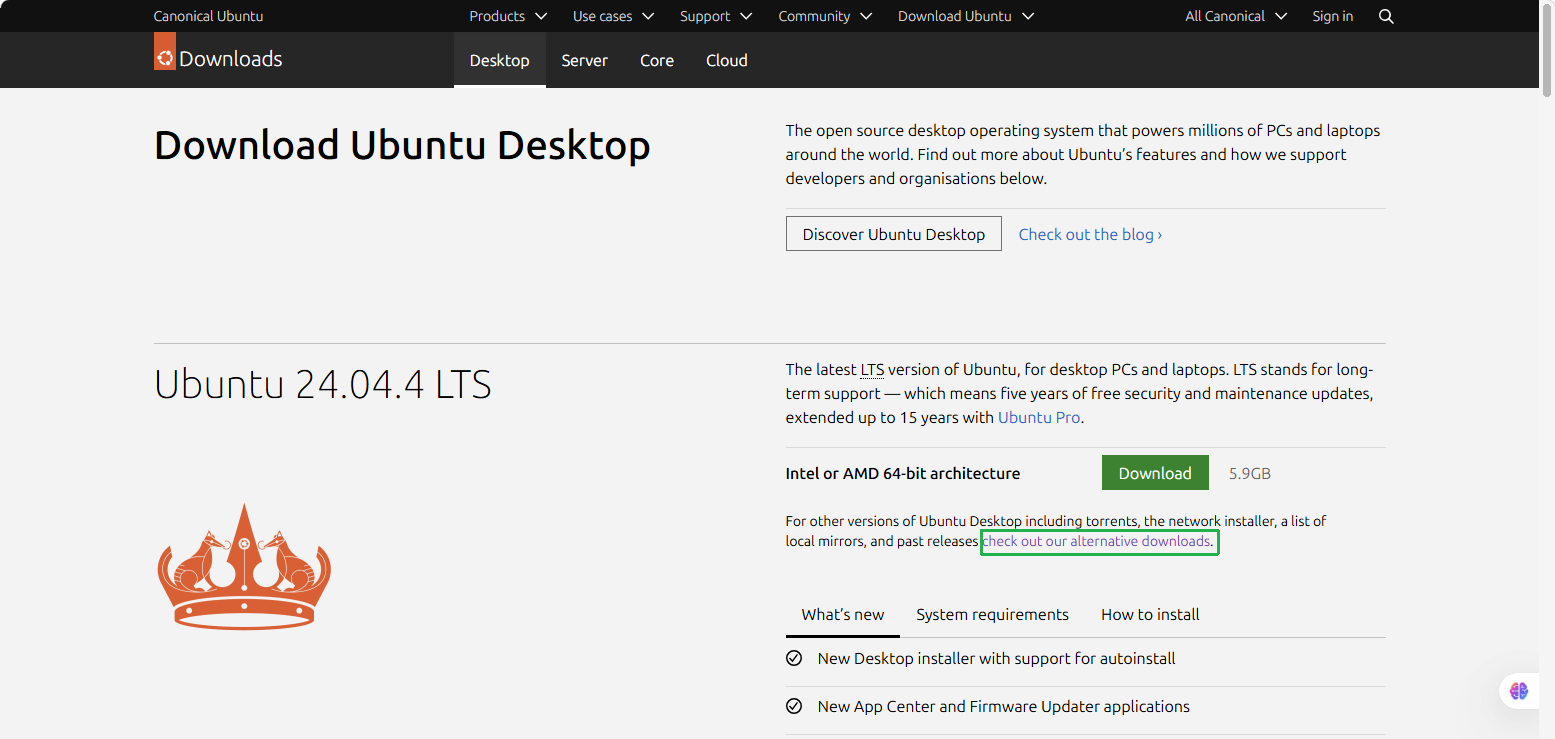1555x739 pixels.
Task: Open the Cloud tab
Action: [727, 60]
